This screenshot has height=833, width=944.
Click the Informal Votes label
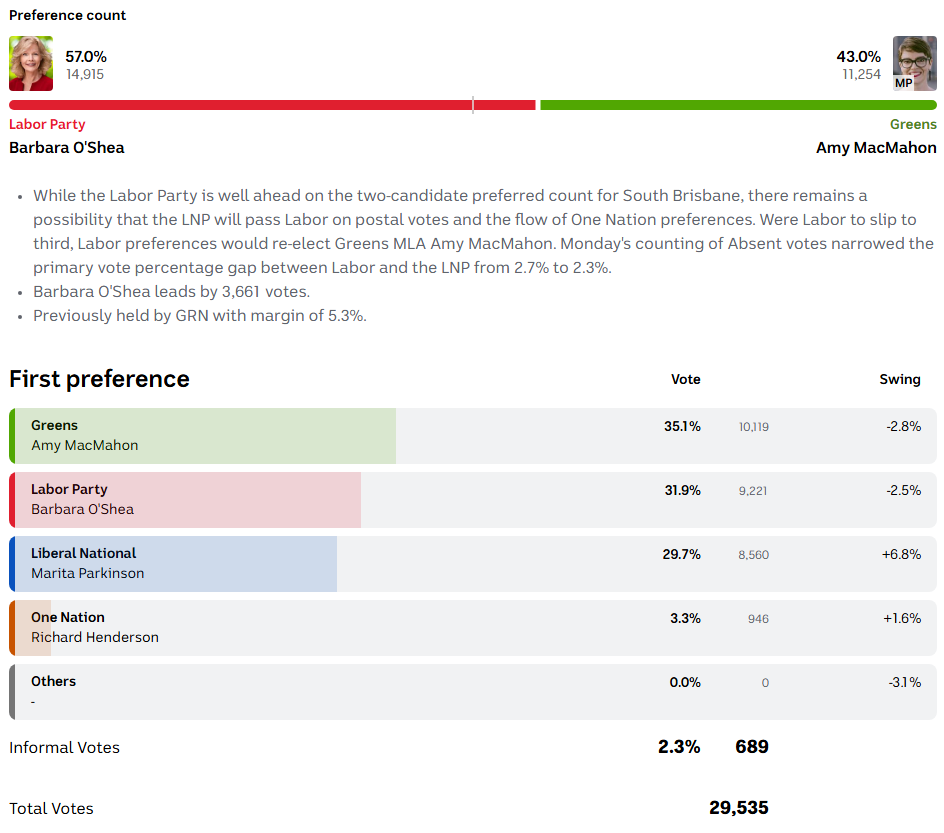click(x=64, y=748)
